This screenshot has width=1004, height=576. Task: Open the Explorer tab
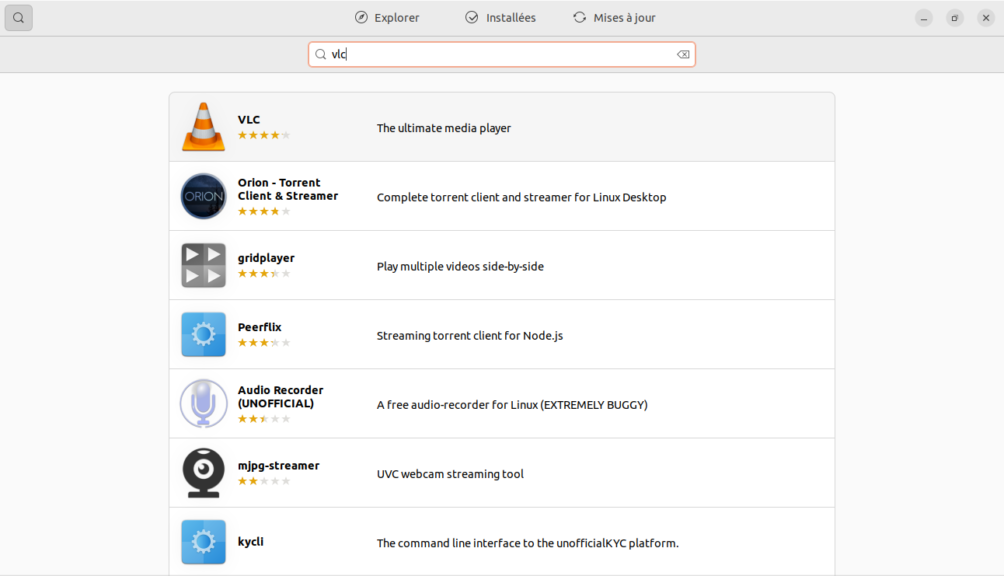387,18
